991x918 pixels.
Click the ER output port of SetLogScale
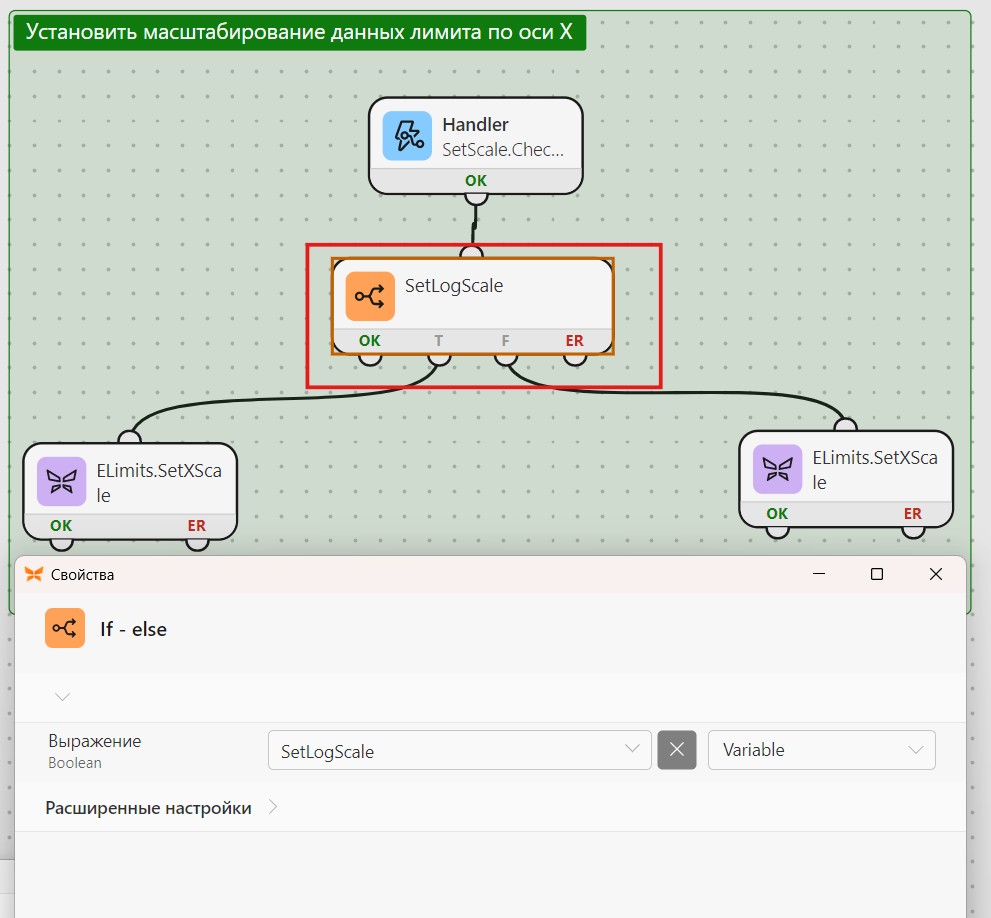[575, 359]
